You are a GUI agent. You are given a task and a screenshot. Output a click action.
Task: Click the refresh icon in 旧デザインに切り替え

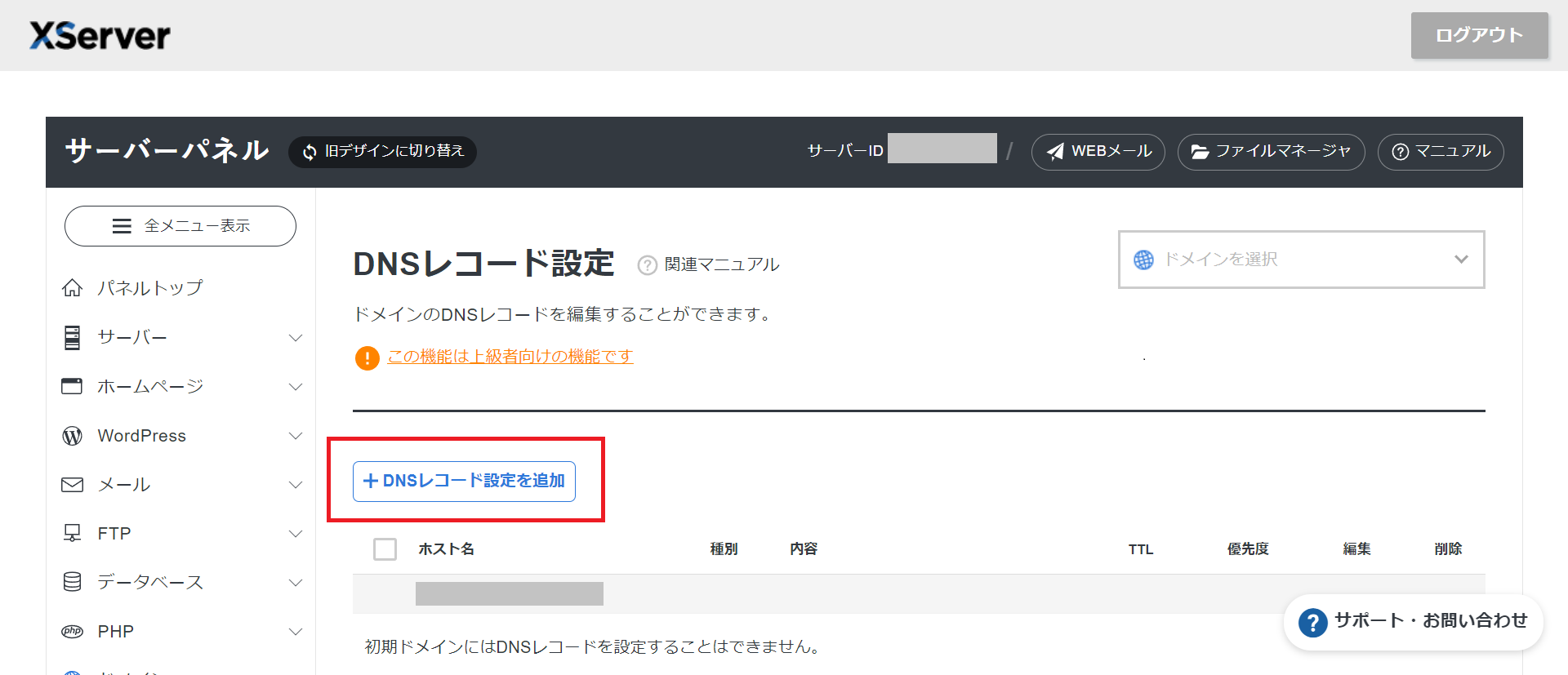[310, 152]
